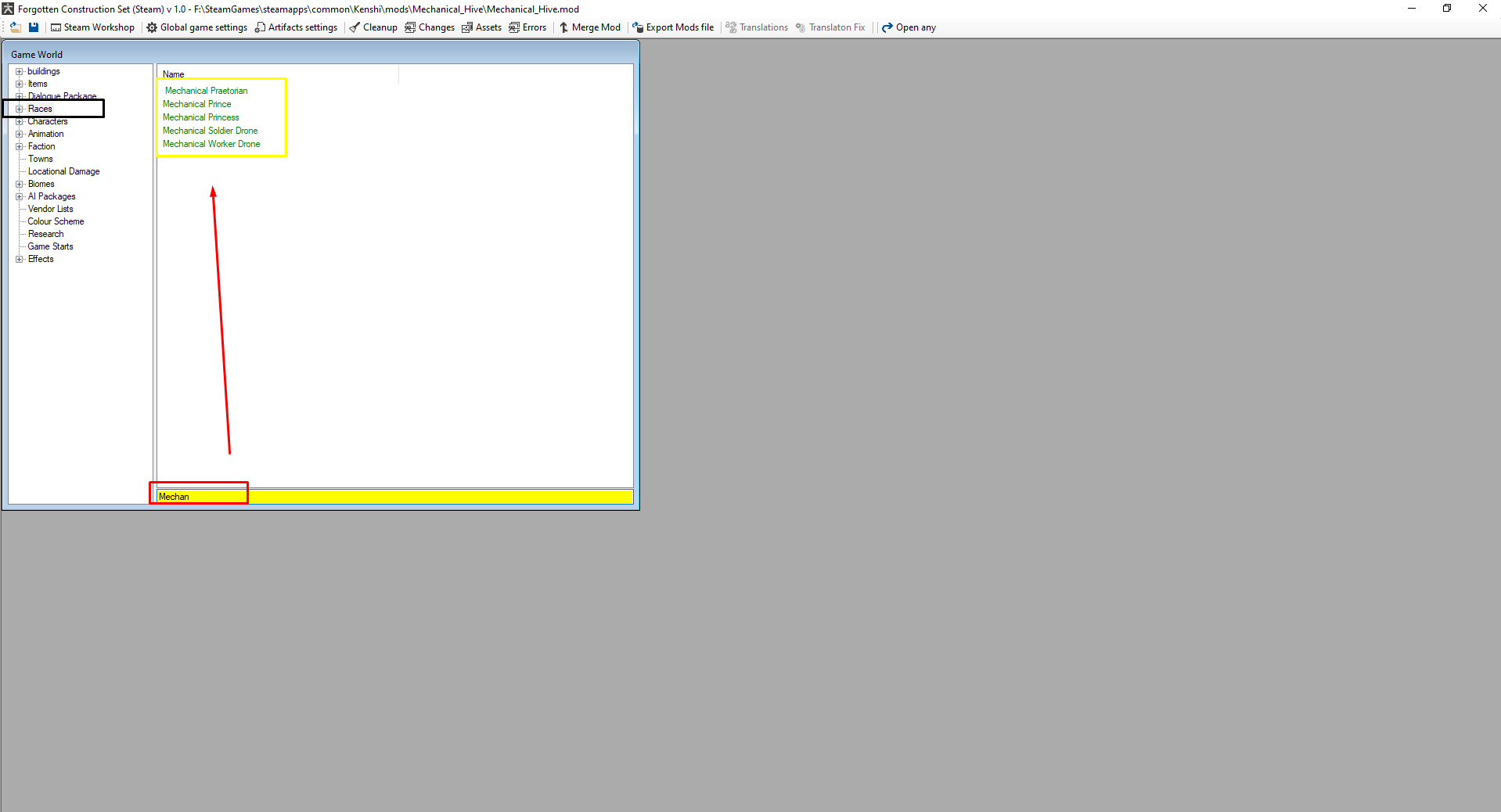The width and height of the screenshot is (1501, 812).
Task: Click the Open mod file icon
Action: [15, 27]
